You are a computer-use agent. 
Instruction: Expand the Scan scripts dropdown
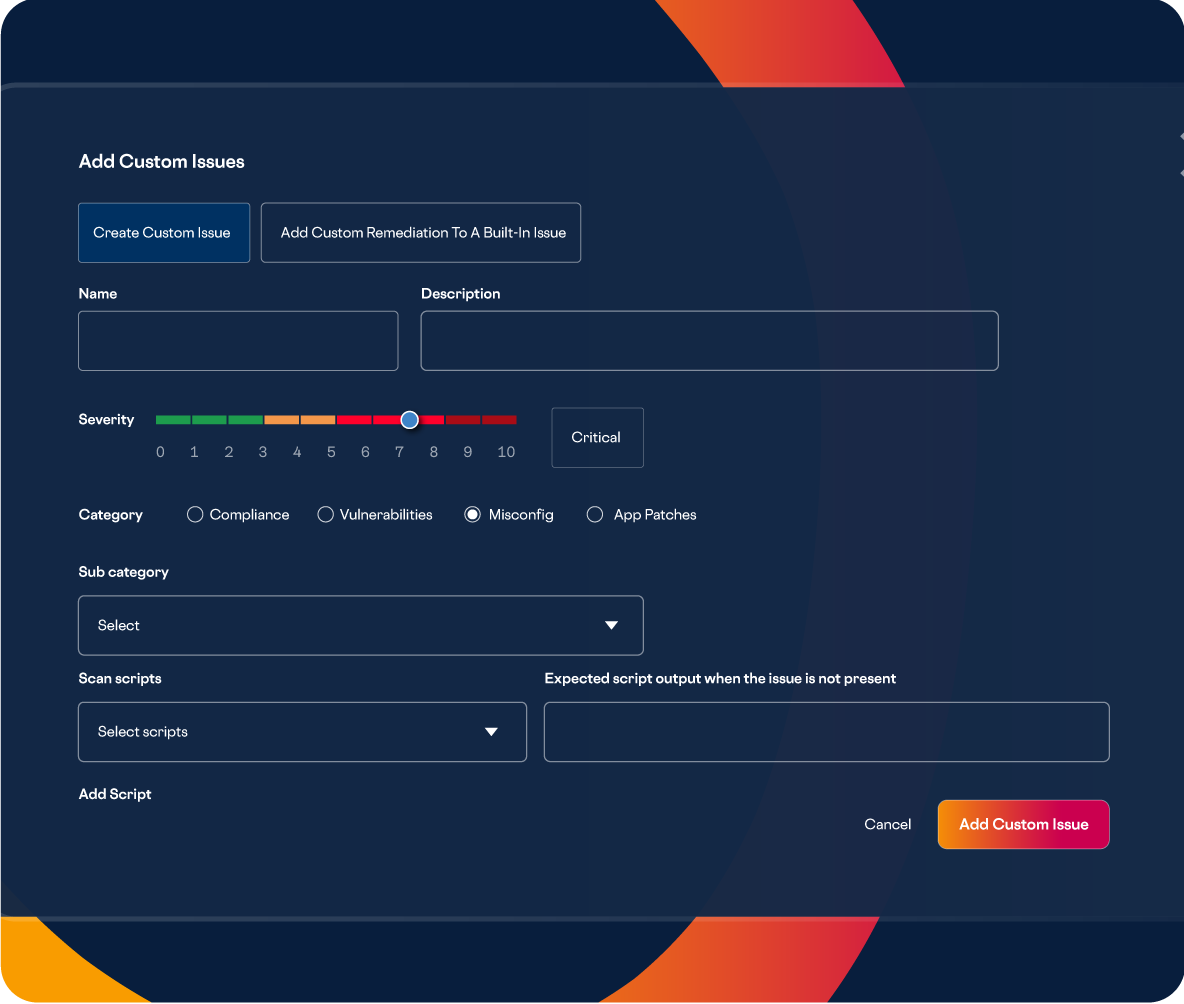coord(302,732)
